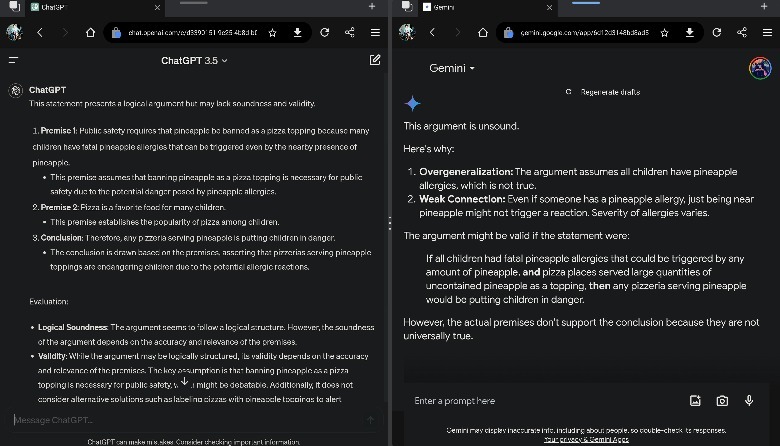Click the 'Overgeneralization:' heading in Gemini
The image size is (780, 446).
click(466, 172)
